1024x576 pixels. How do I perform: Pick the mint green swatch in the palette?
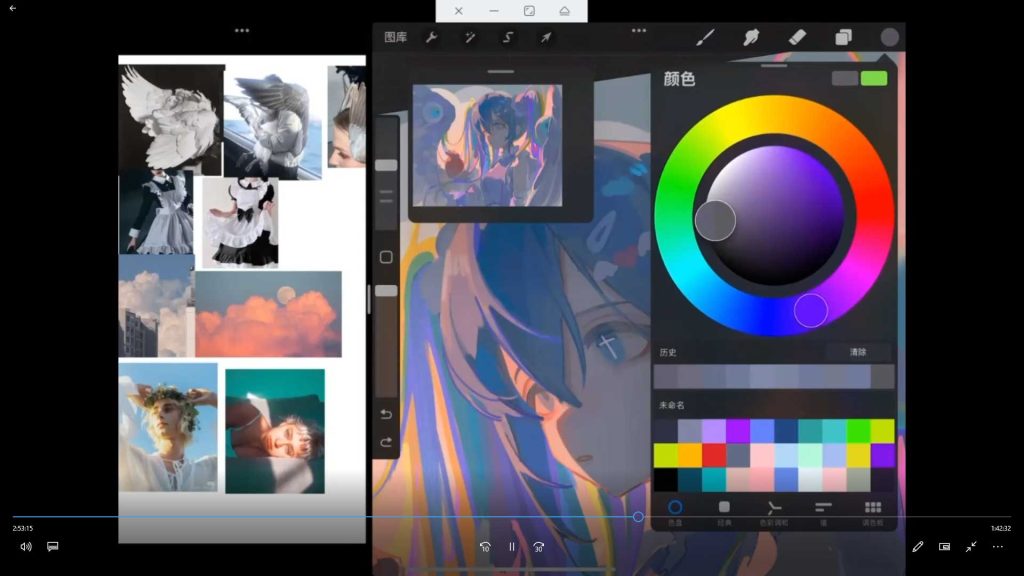tap(810, 455)
